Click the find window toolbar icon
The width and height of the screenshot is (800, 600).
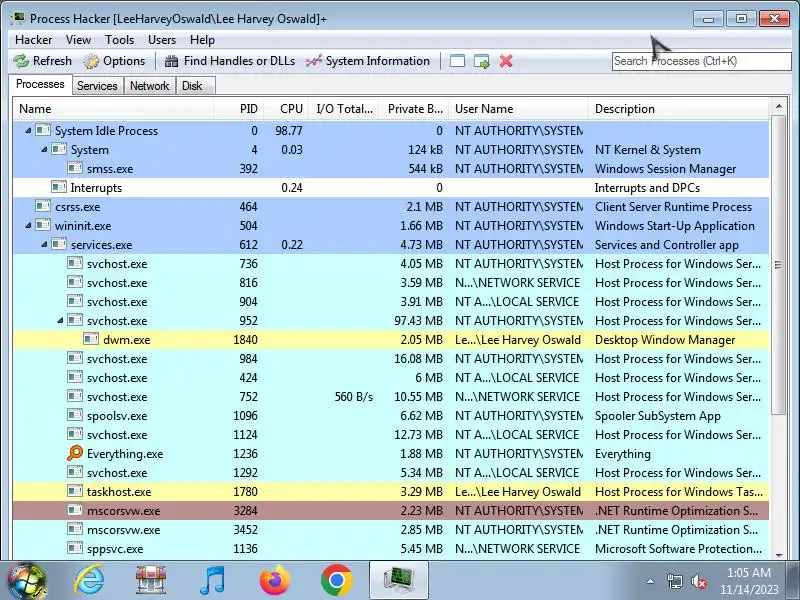457,61
